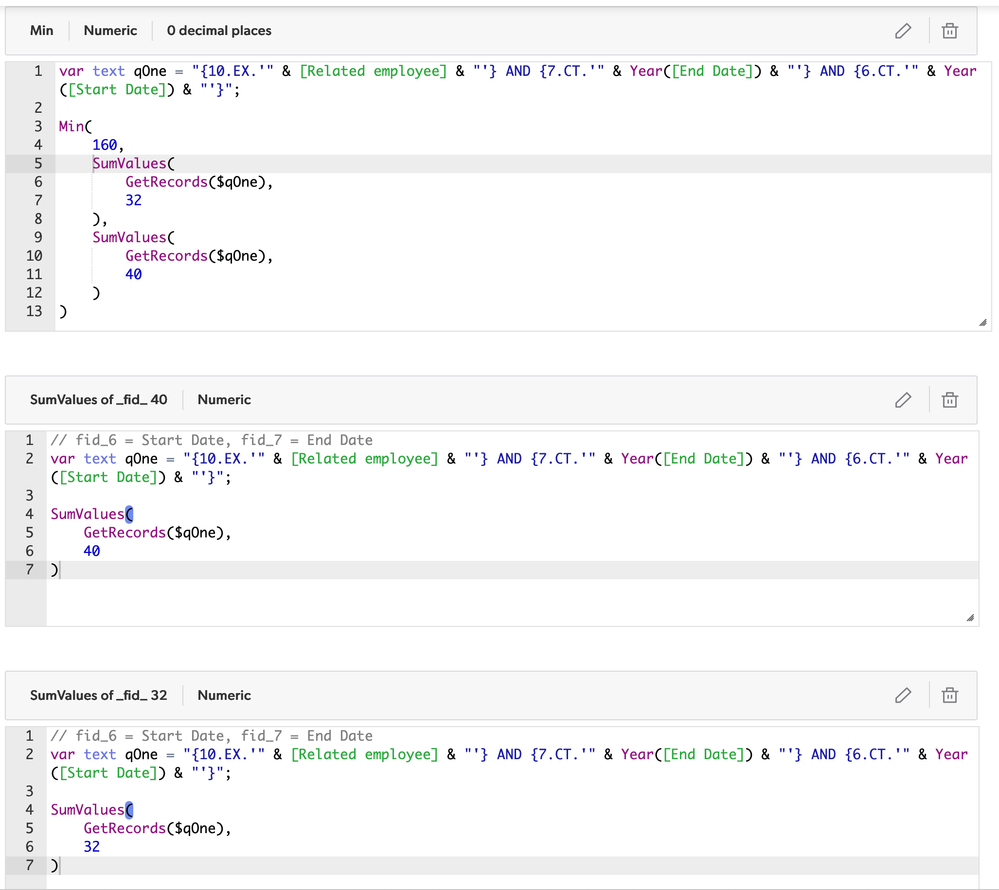Viewport: 999px width, 890px height.
Task: Click GetRecords($qOne) on line 6 of Min editor
Action: (195, 182)
